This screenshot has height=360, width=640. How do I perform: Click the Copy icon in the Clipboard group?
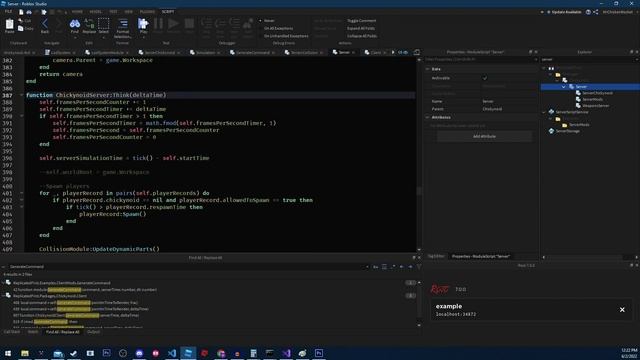(26, 29)
